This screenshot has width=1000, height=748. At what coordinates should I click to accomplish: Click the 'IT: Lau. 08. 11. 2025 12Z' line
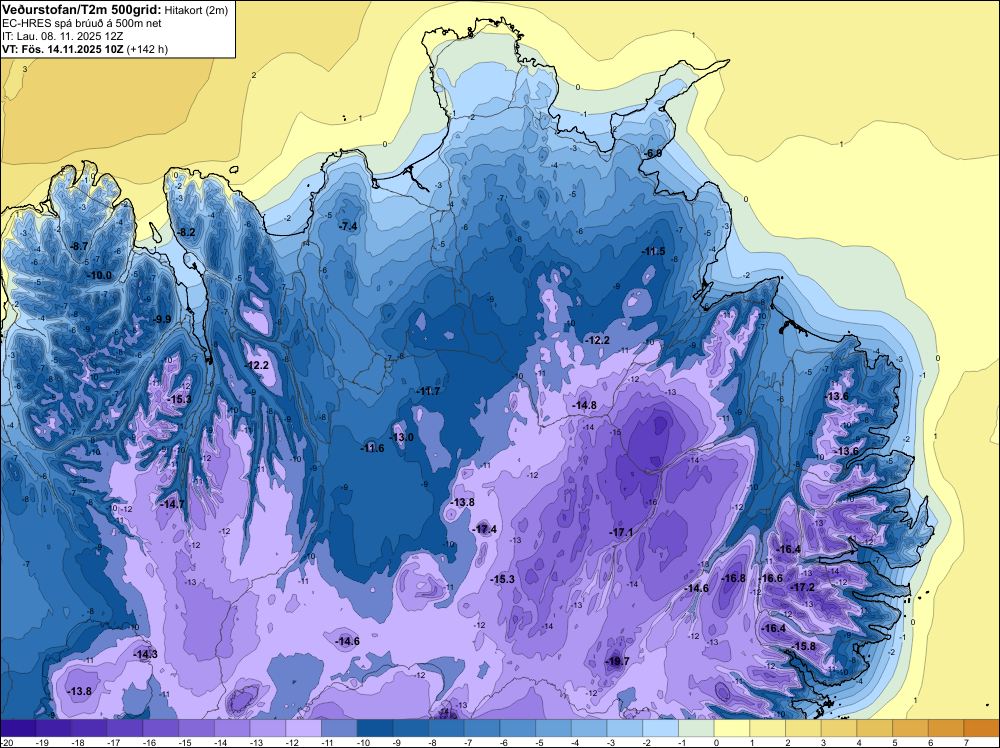click(61, 36)
